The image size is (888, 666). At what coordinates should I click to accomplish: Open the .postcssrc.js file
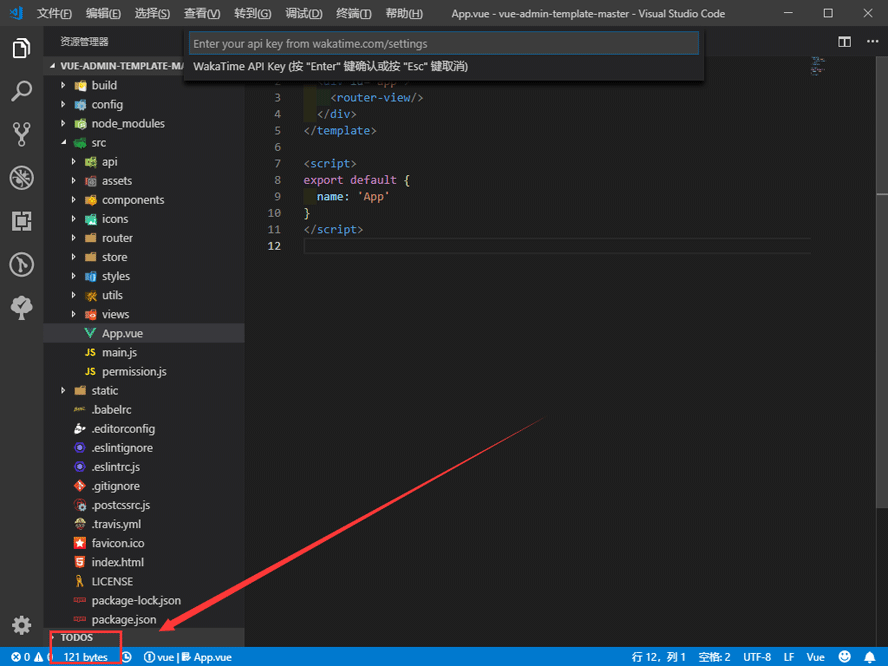144,505
